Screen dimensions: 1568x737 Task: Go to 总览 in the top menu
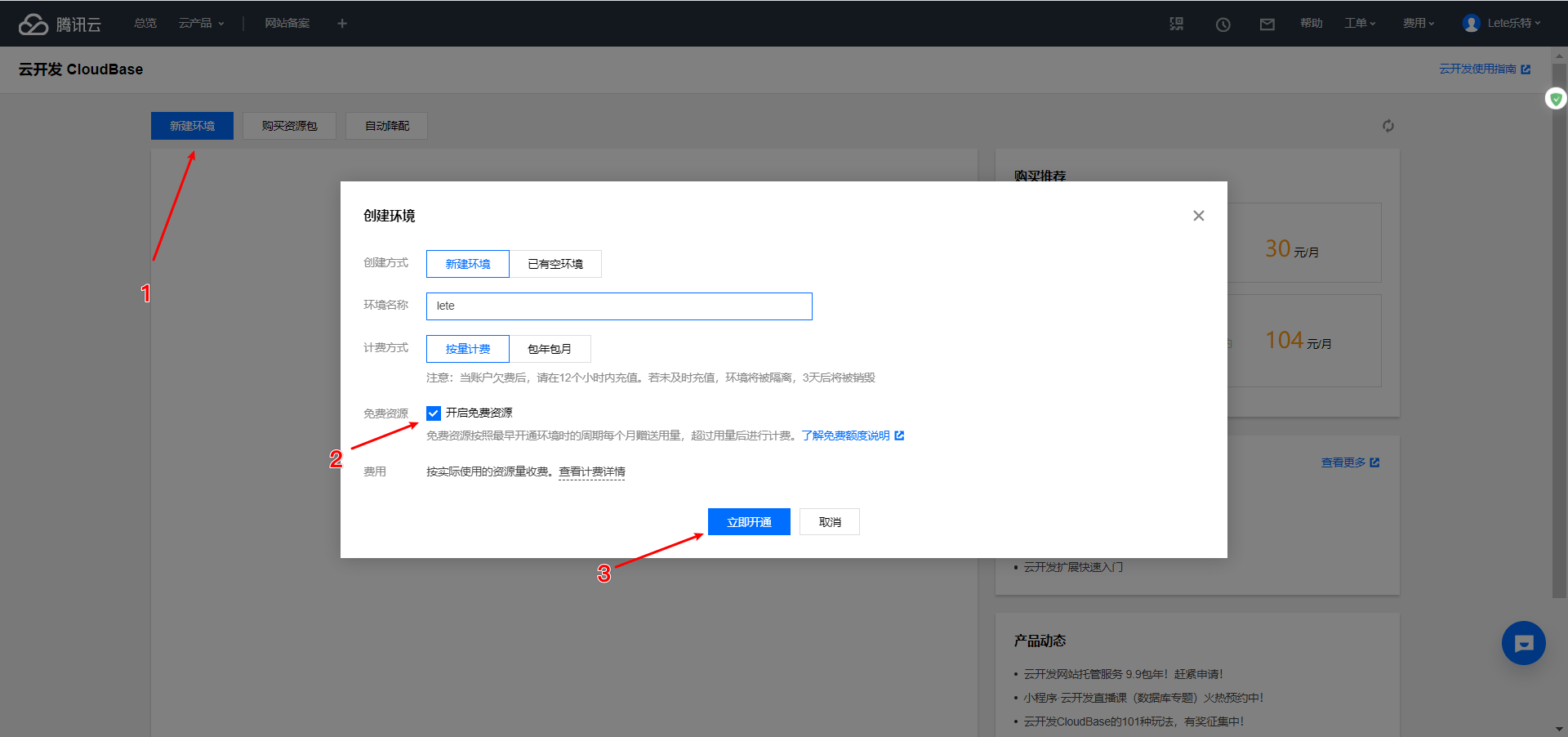point(145,24)
